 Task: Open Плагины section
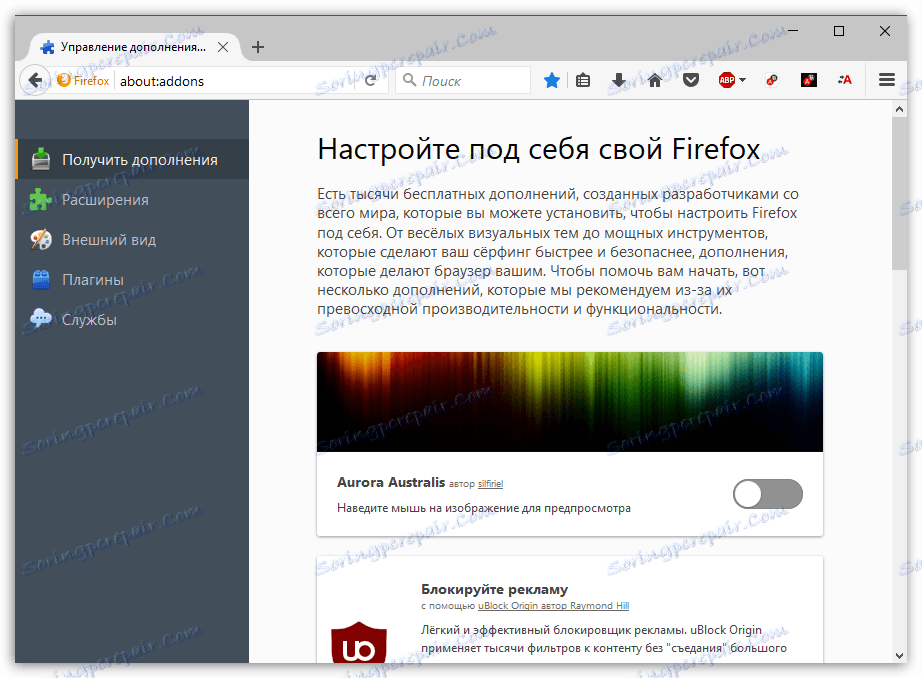(x=132, y=280)
